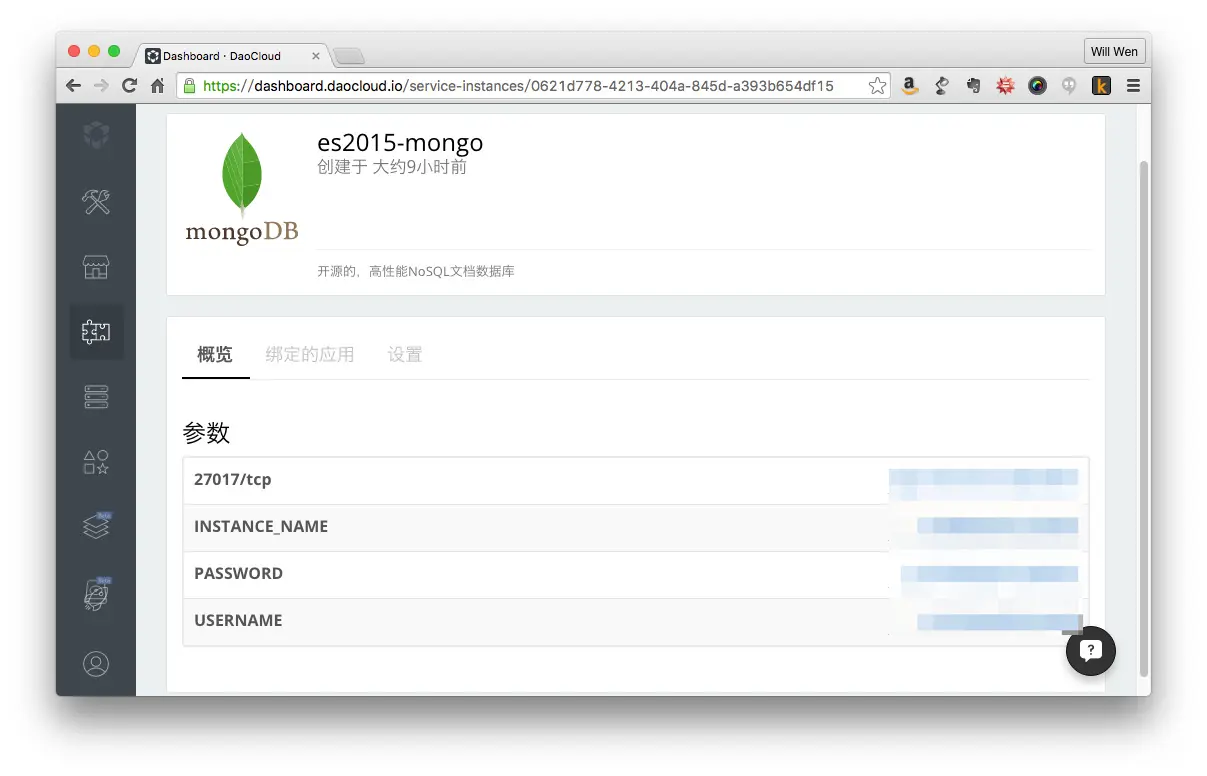Open the help chat bubble
Viewport: 1207px width, 776px height.
coord(1091,651)
